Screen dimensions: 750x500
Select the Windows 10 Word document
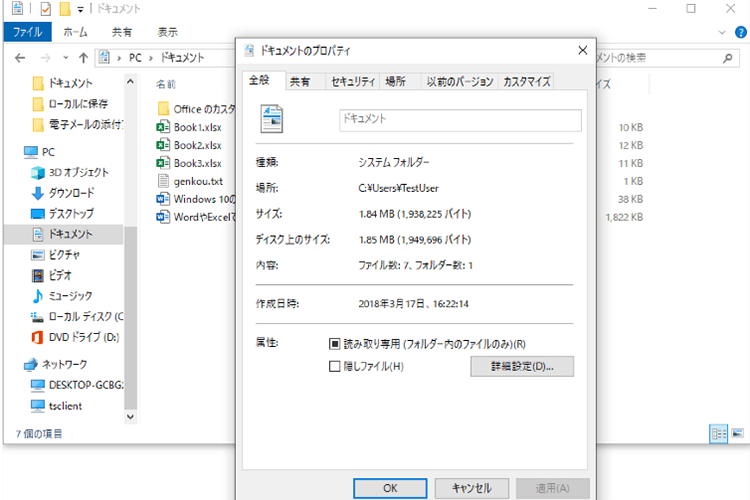[x=196, y=199]
